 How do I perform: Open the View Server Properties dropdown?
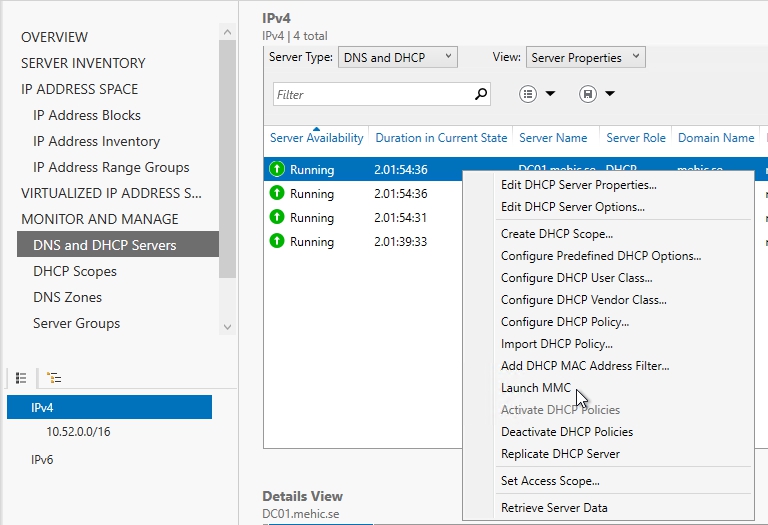[x=585, y=58]
